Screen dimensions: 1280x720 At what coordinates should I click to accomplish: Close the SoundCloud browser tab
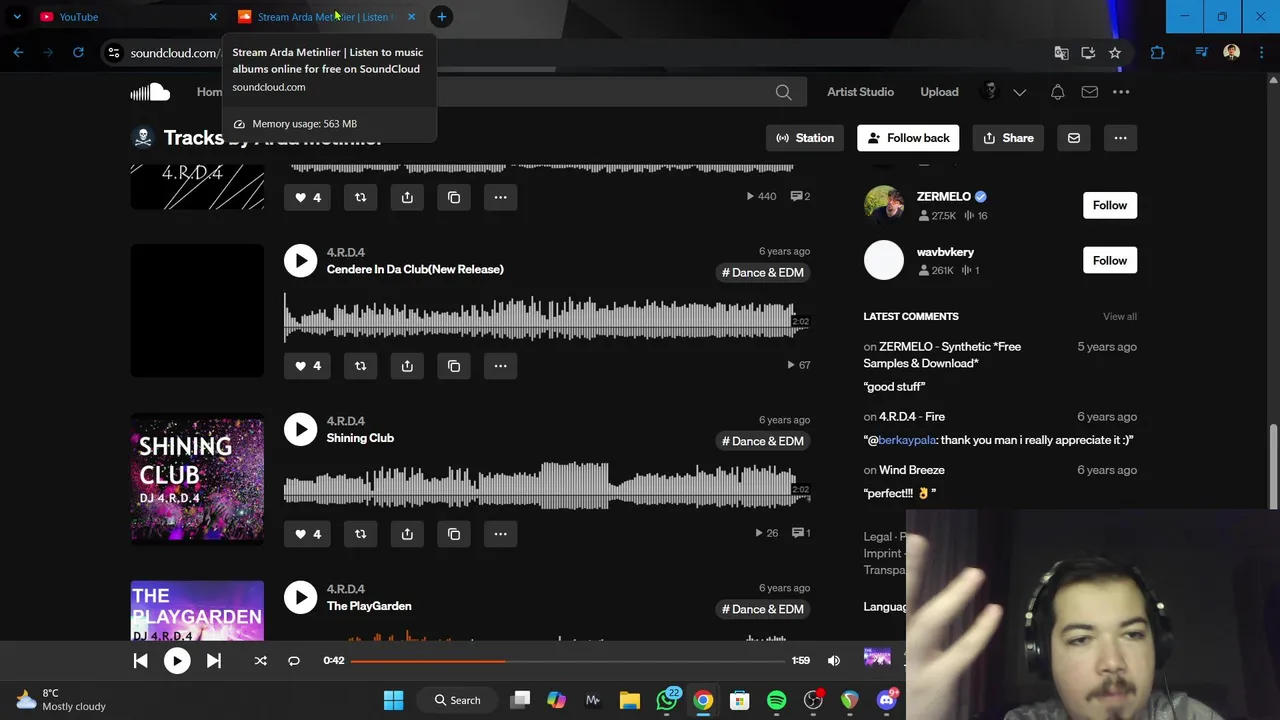coord(411,17)
